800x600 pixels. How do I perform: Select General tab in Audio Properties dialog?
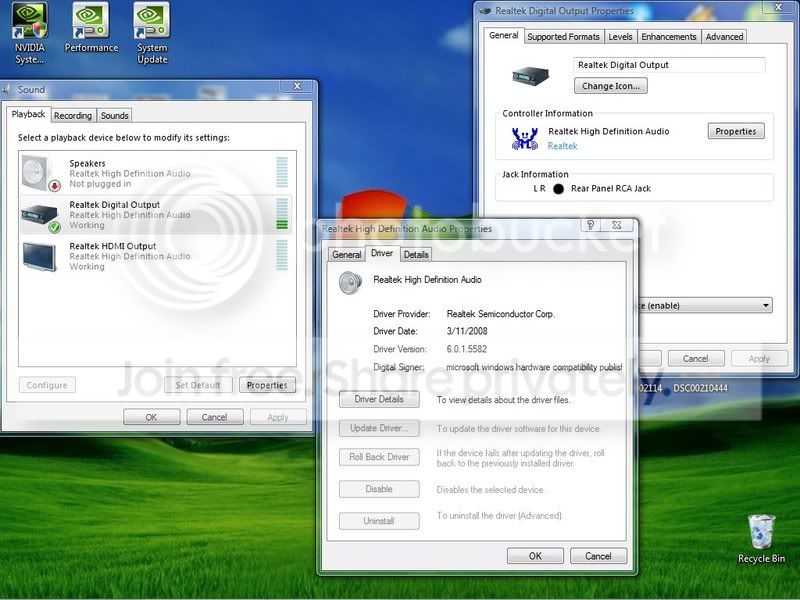point(346,254)
